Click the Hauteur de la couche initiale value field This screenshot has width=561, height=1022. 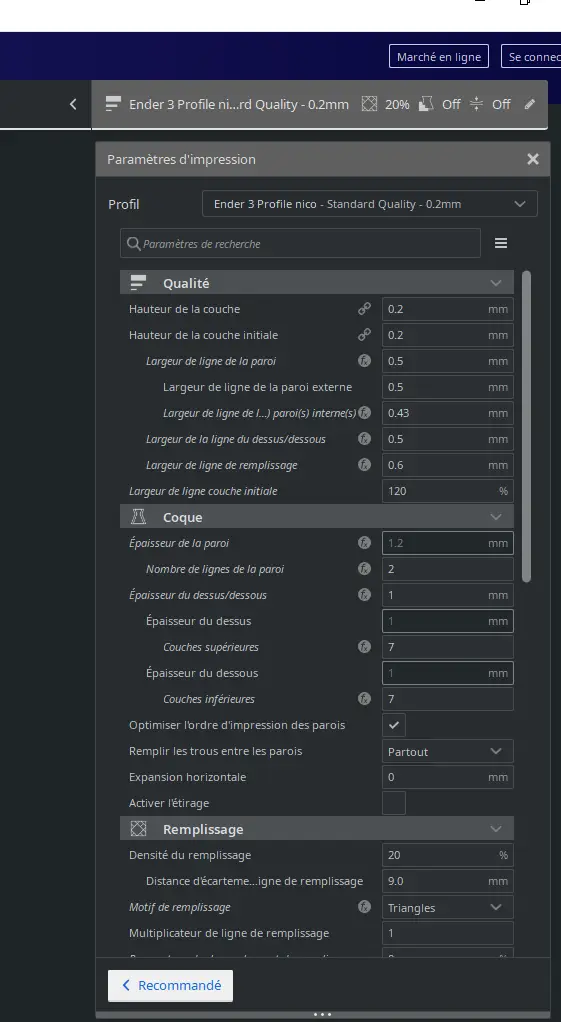(448, 335)
